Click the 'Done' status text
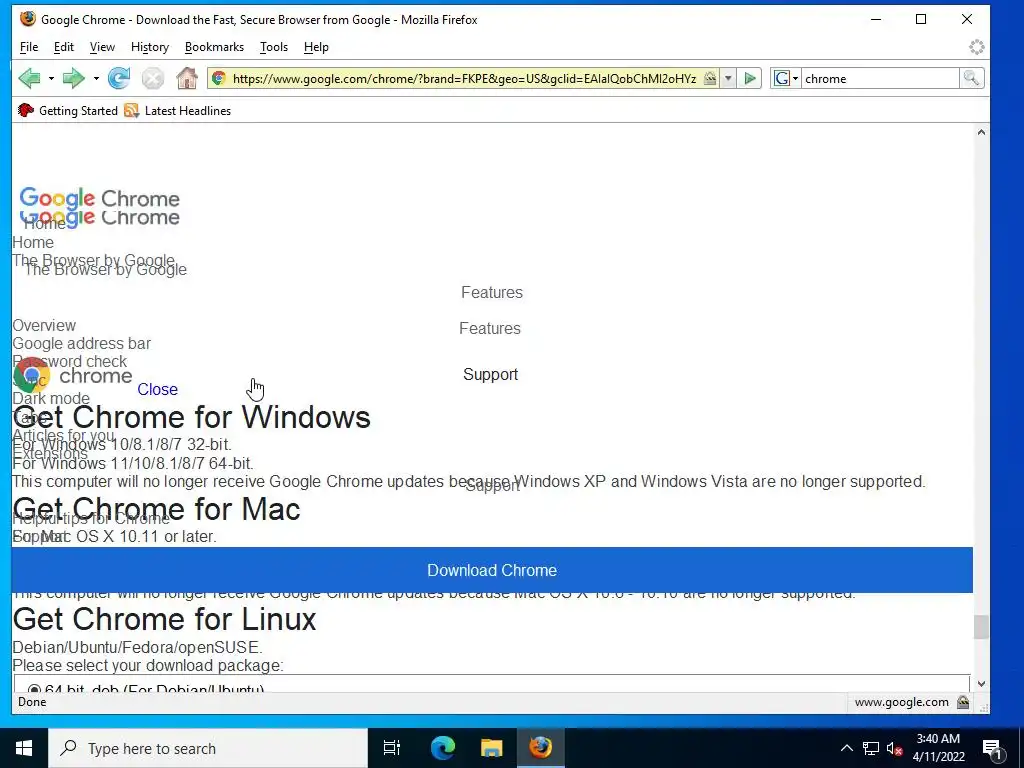Viewport: 1024px width, 768px height. coord(32,702)
